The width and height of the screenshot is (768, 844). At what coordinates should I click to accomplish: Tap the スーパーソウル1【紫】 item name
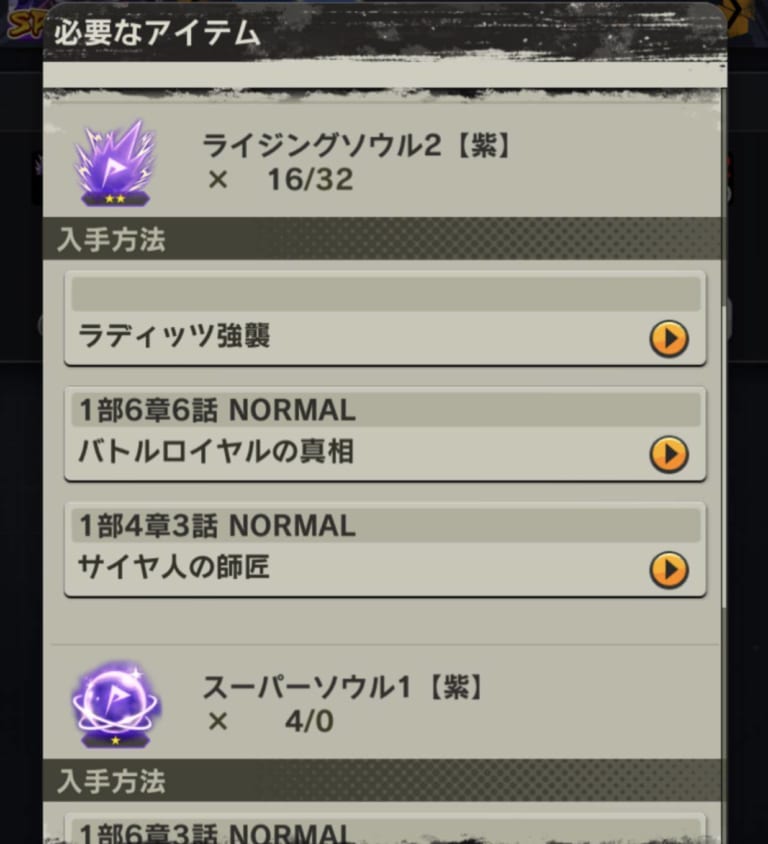pyautogui.click(x=342, y=687)
